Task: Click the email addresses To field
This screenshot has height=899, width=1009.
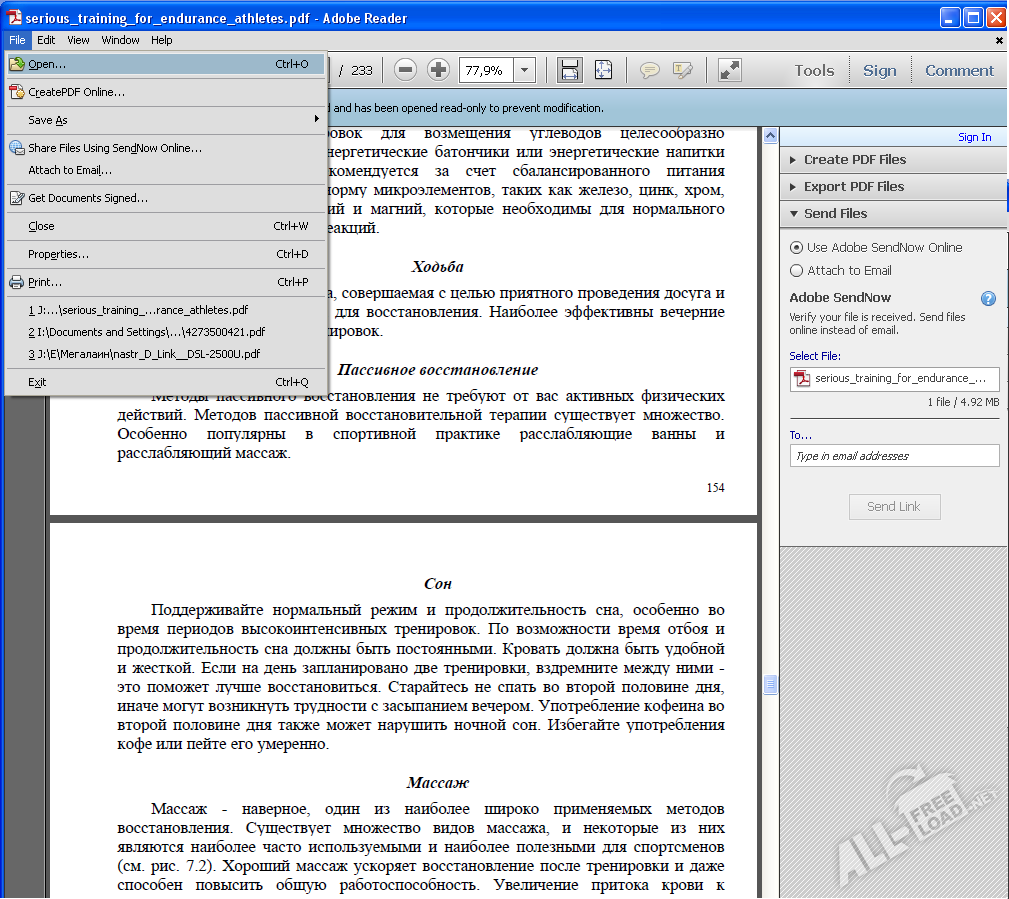Action: 893,455
